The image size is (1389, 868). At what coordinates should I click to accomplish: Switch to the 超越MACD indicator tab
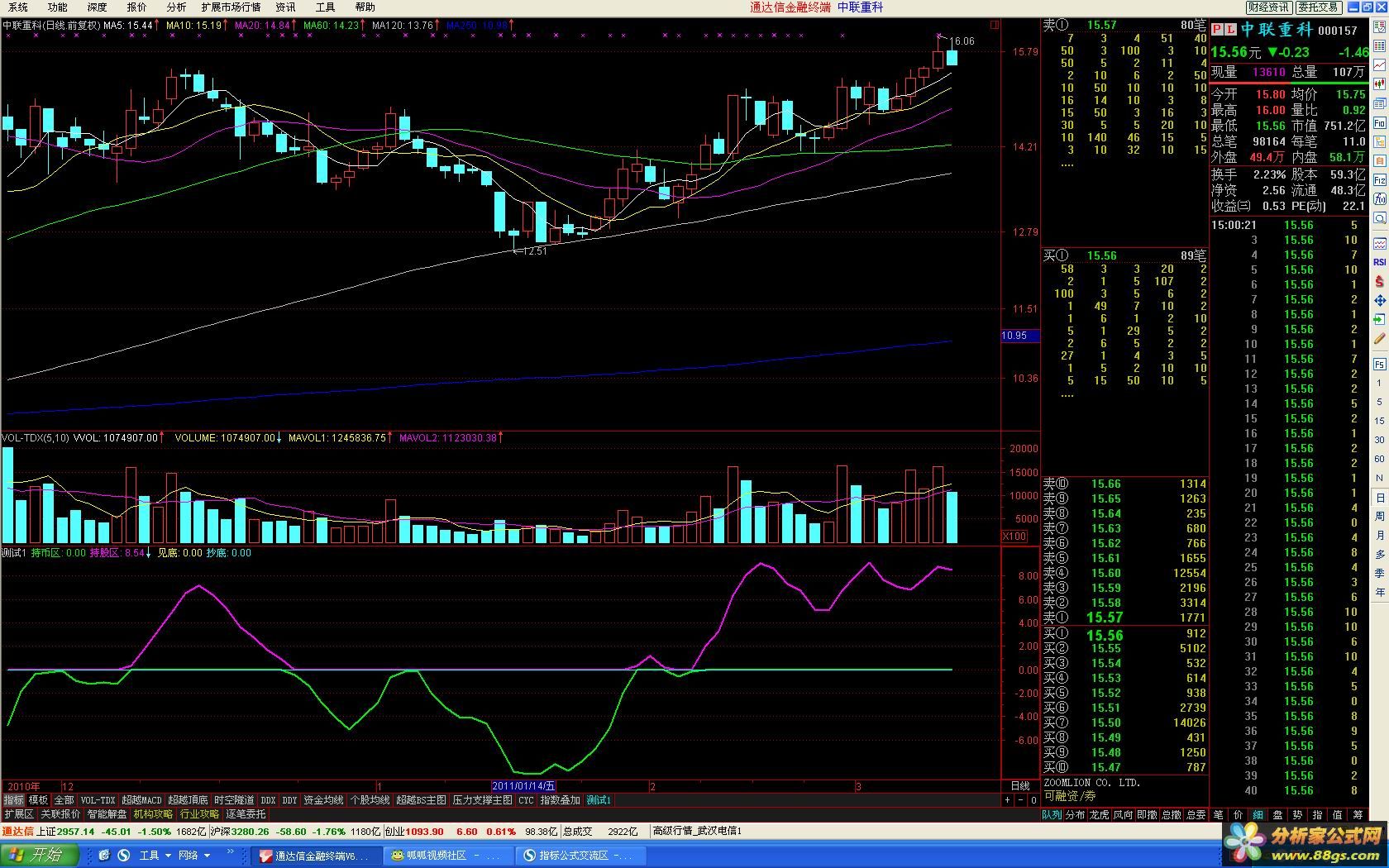click(142, 800)
